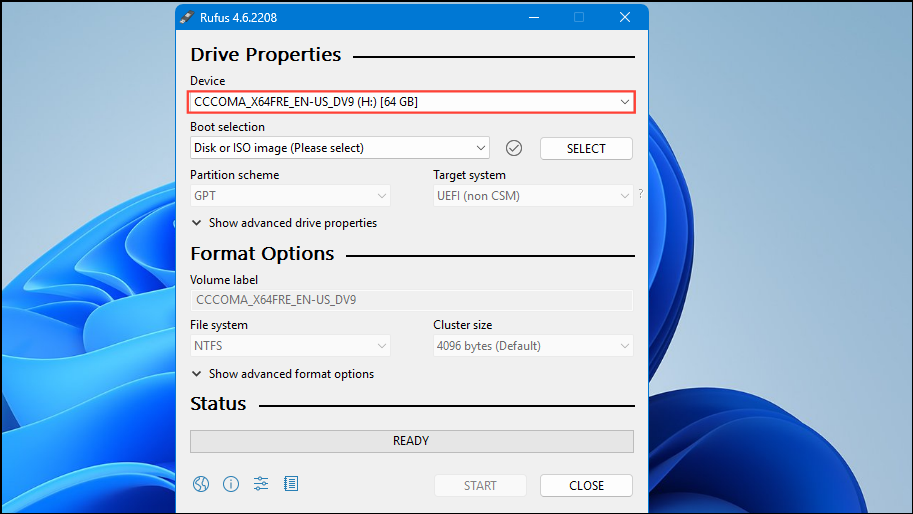
Task: Open the Device dropdown list
Action: tap(411, 102)
